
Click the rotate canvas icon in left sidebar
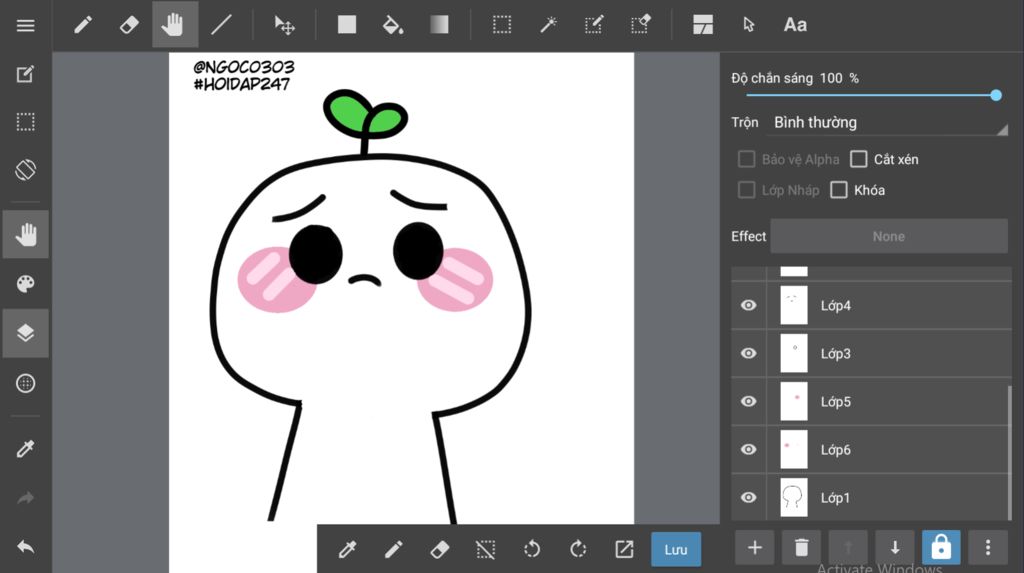[x=25, y=170]
